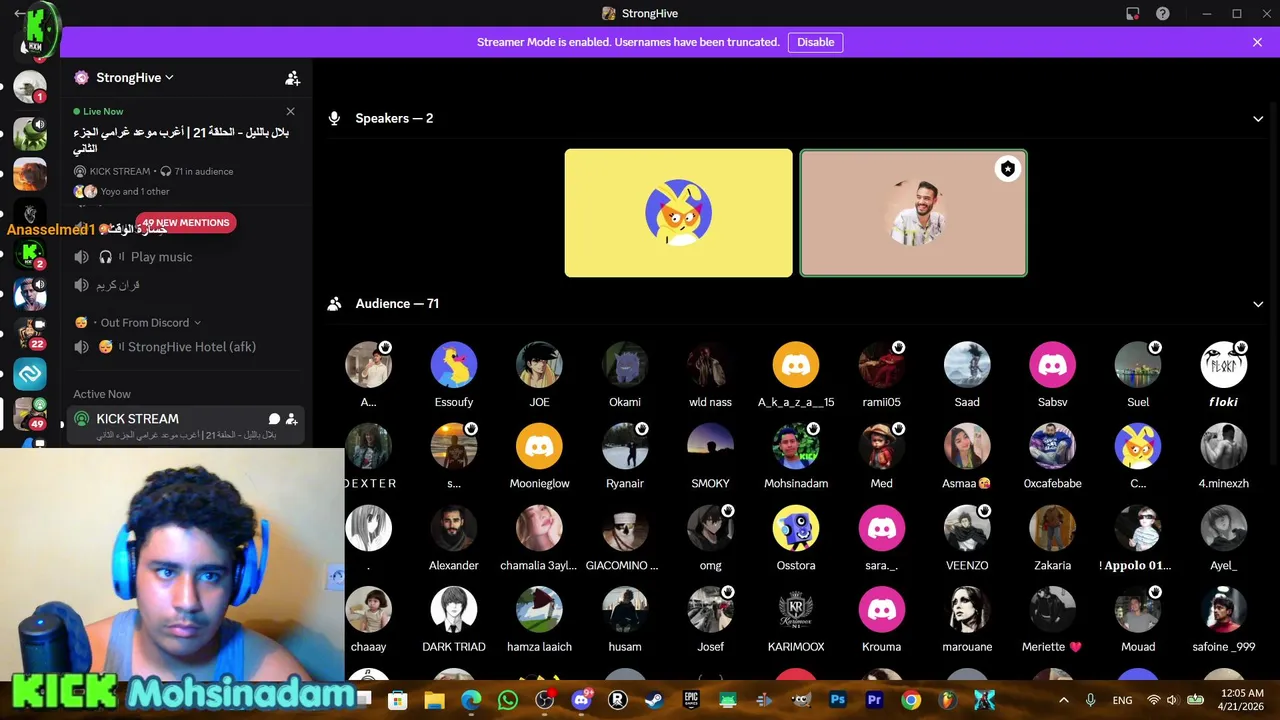
Task: Close the Live Now stage card
Action: [291, 111]
